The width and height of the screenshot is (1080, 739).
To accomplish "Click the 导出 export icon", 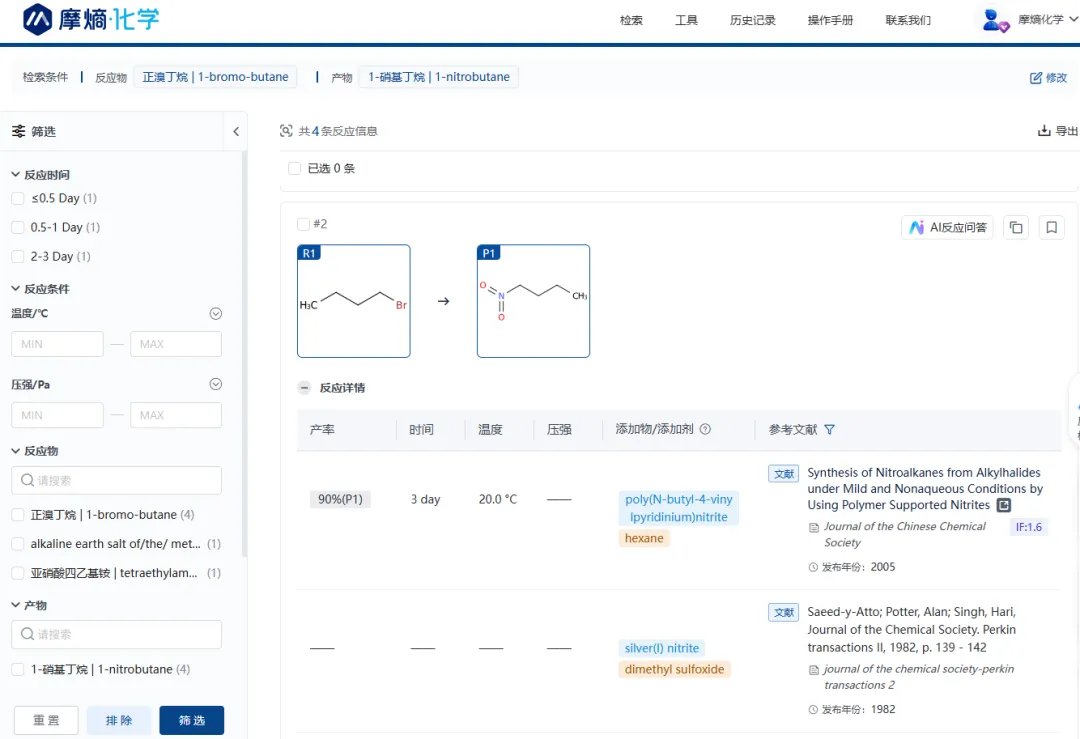I will click(x=1044, y=131).
